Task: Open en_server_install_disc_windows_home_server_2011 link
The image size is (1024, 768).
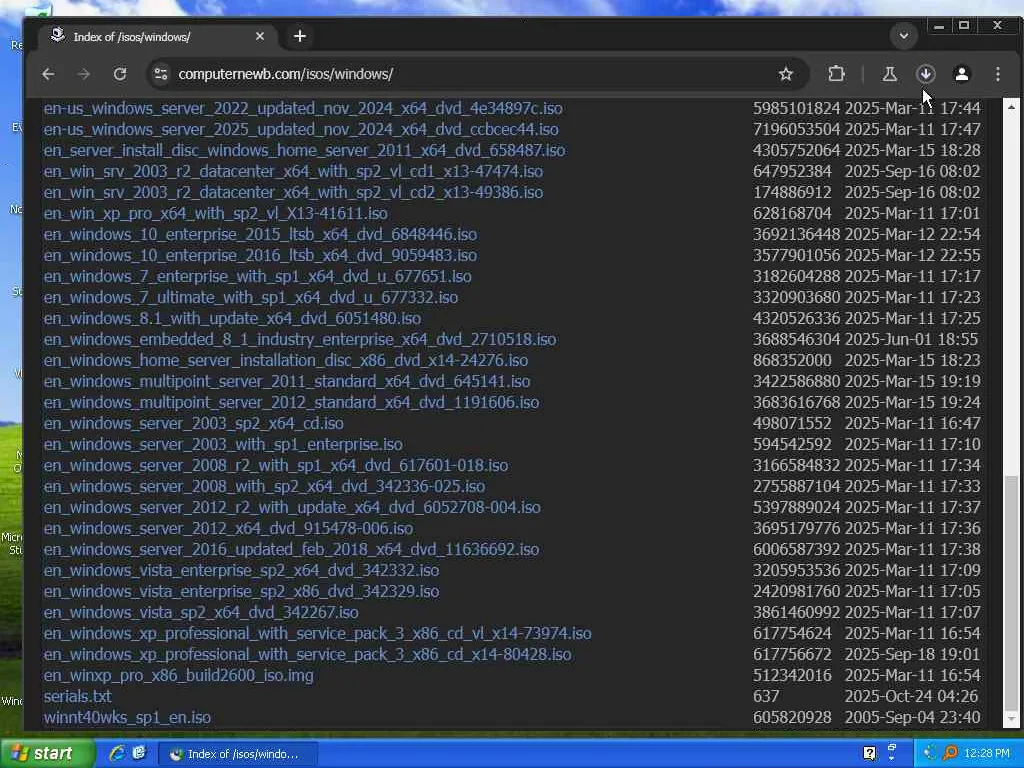Action: 304,150
